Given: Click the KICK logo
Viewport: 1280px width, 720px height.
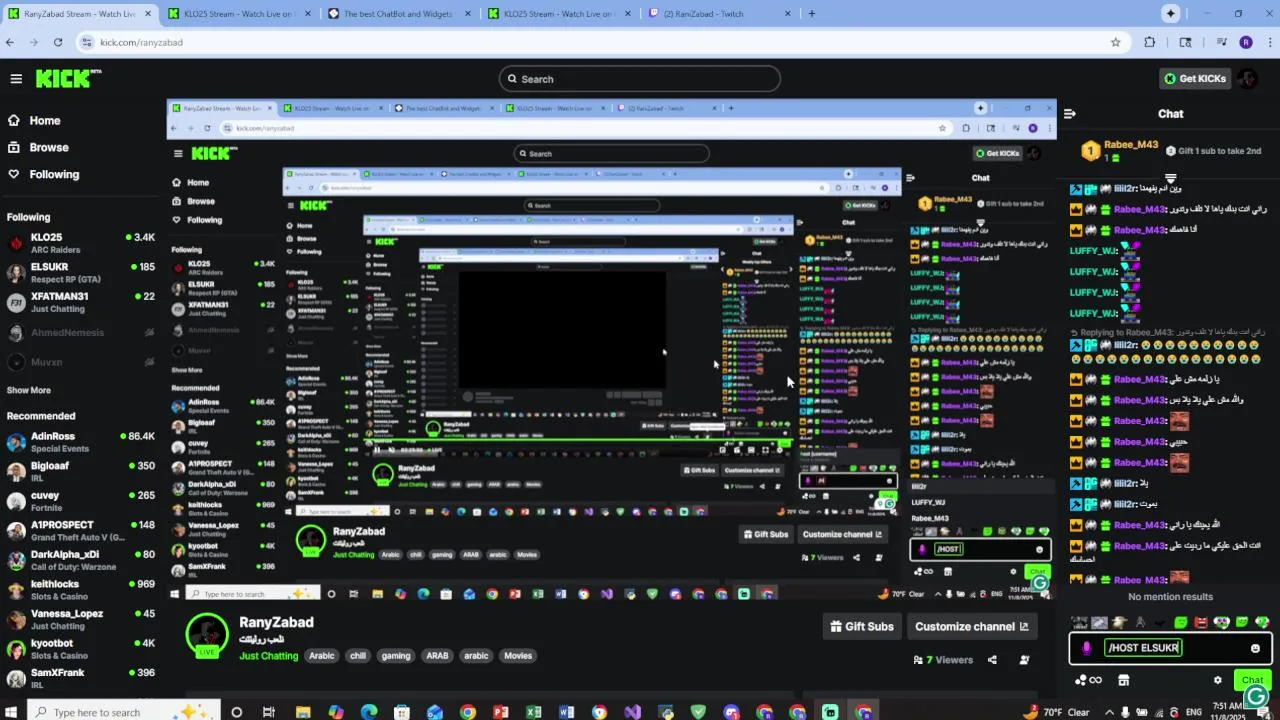Looking at the screenshot, I should 68,79.
